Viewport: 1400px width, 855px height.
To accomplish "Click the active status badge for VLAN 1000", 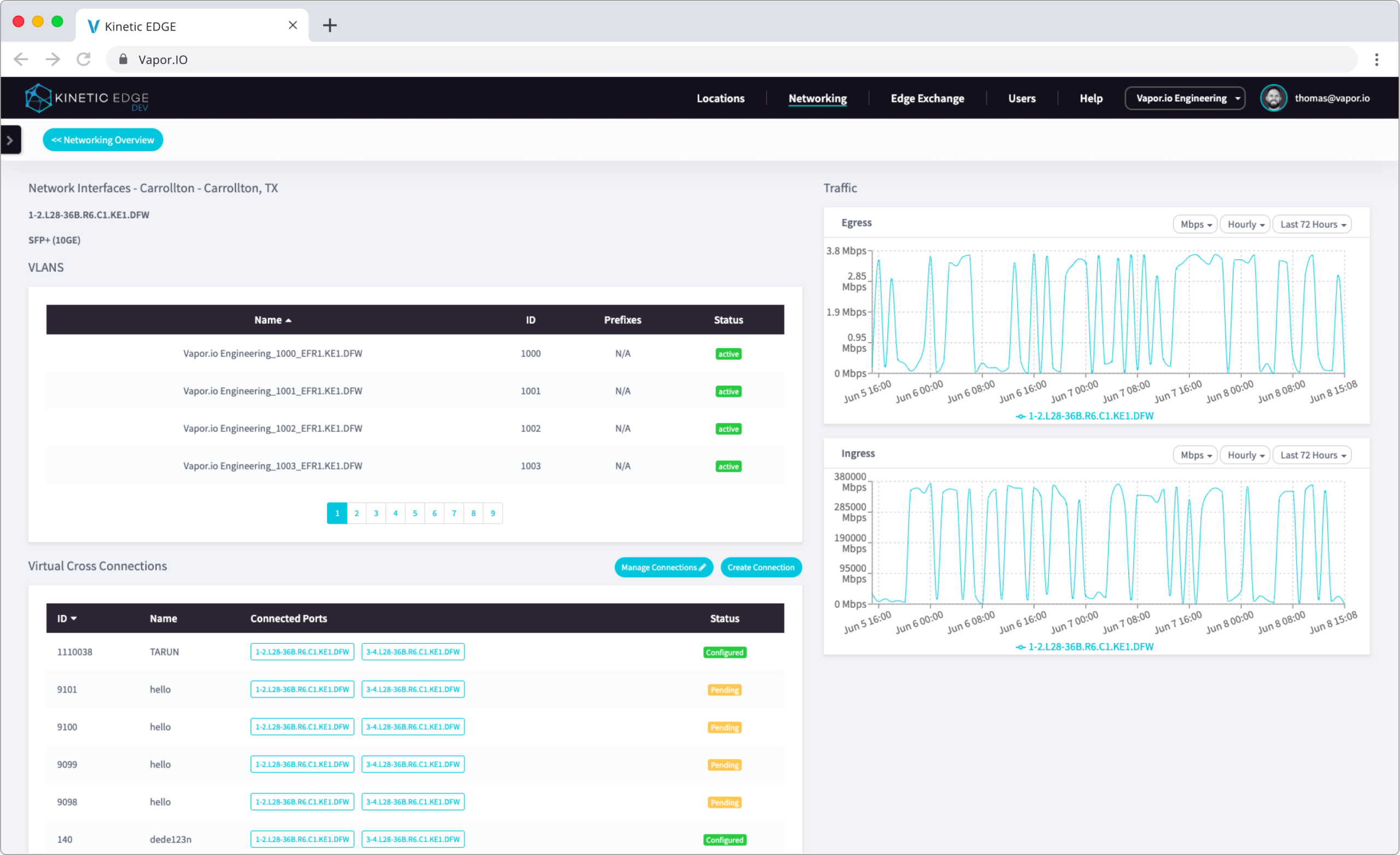I will click(728, 354).
